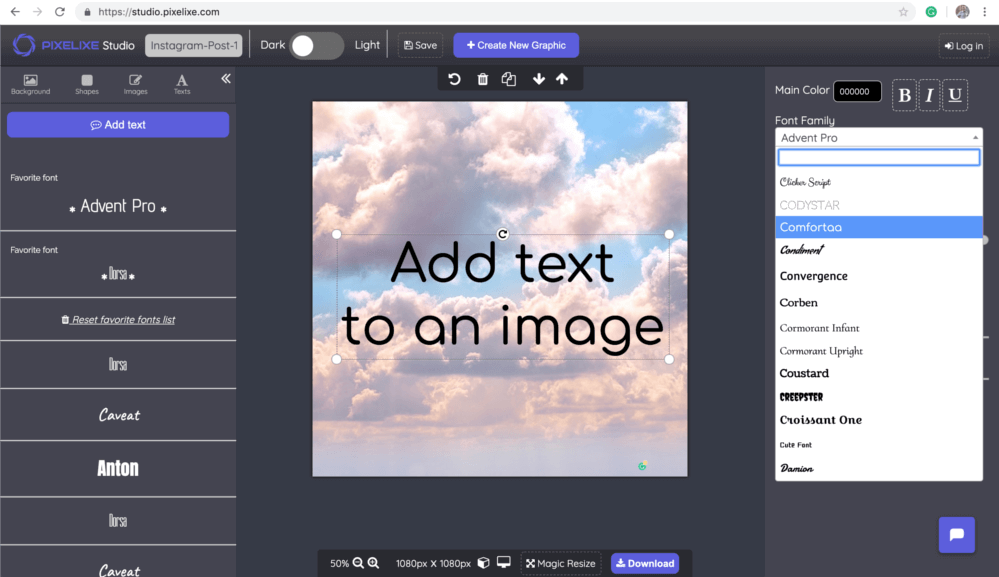Choose Comfortaa from the font list
Screen dimensions: 999x577
[x=878, y=227]
